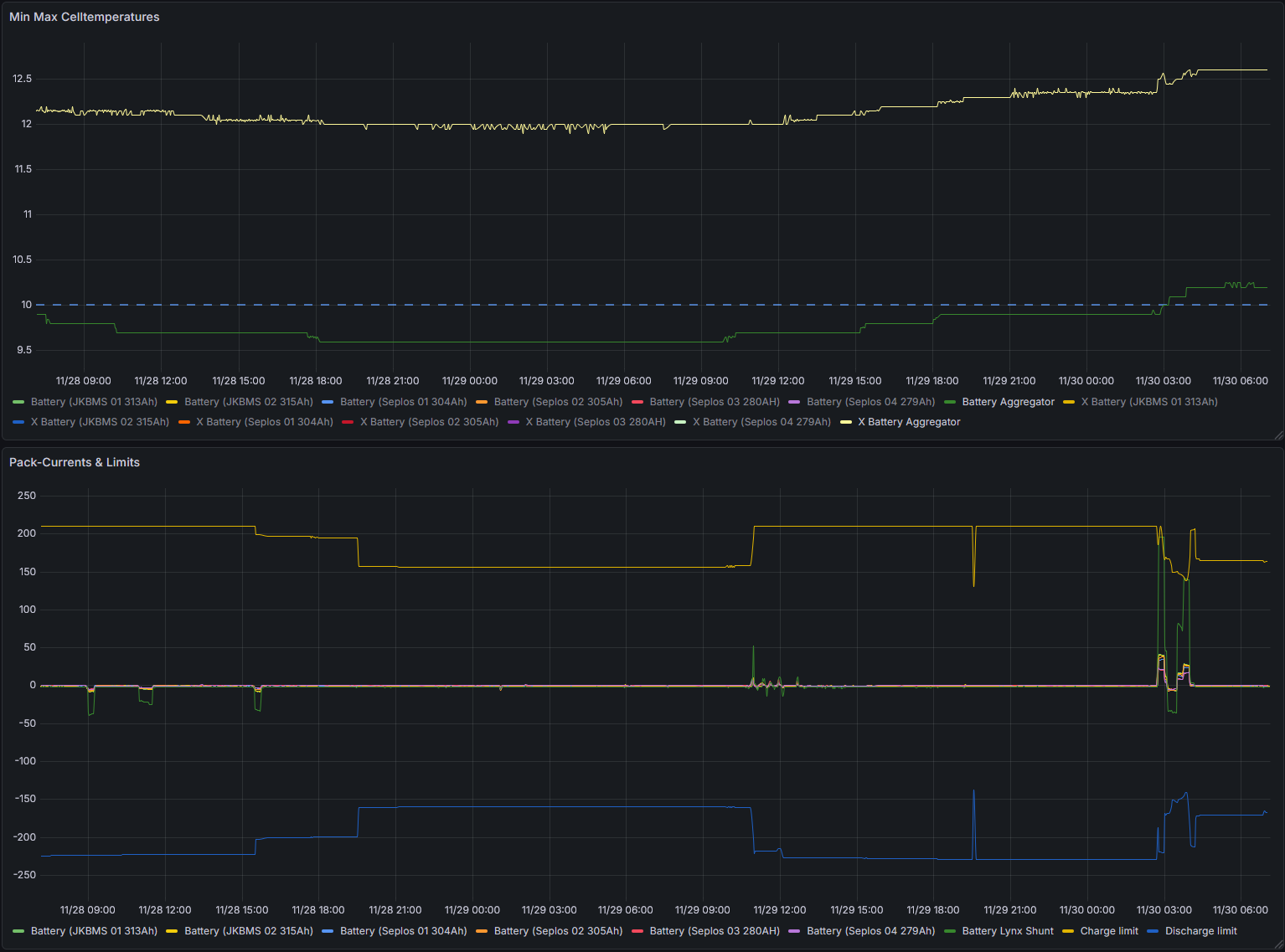Toggle the green Battery Aggregator temperature legend entry
This screenshot has width=1285, height=952.
(1008, 402)
